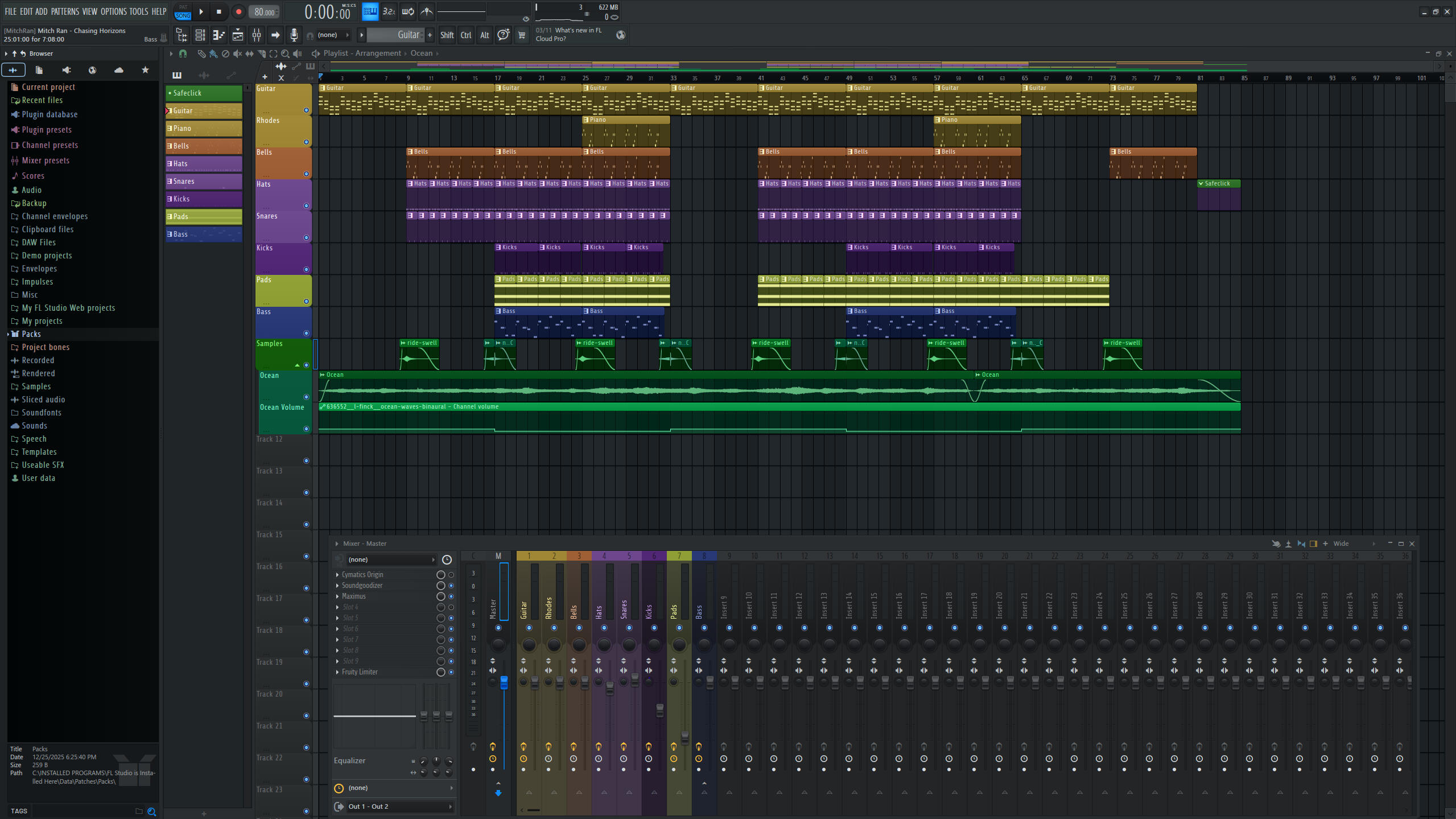This screenshot has height=819, width=1456.
Task: Select the Zoom tool in playlist toolbar
Action: 286,53
